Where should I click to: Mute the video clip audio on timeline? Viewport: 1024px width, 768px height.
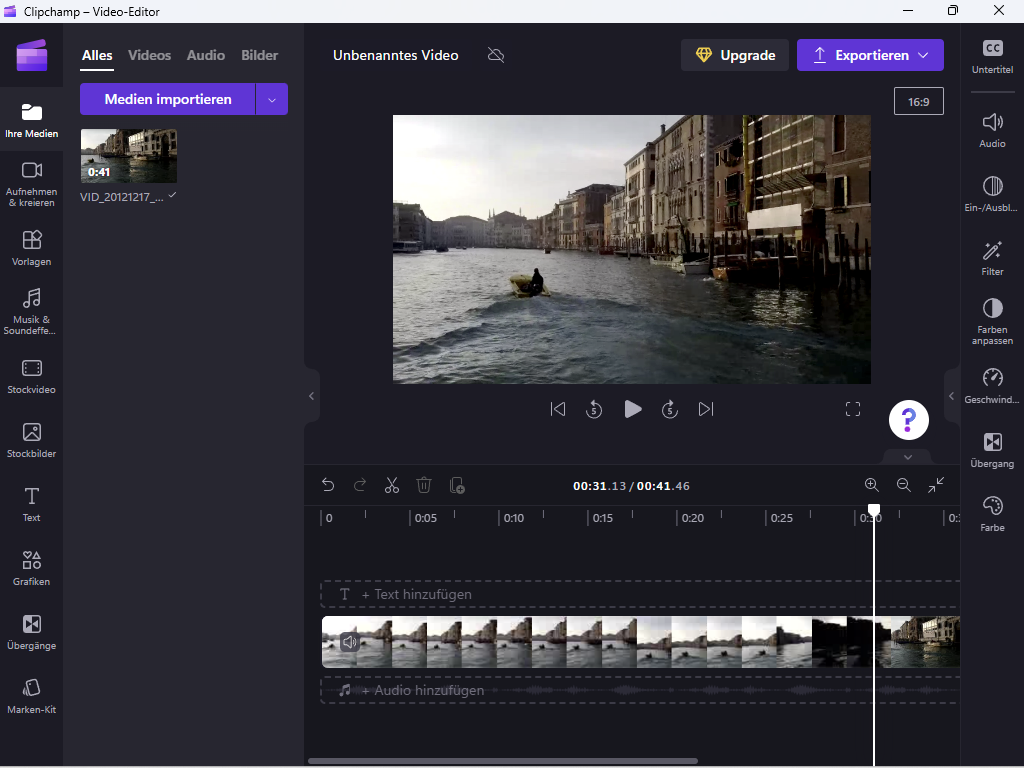[349, 642]
